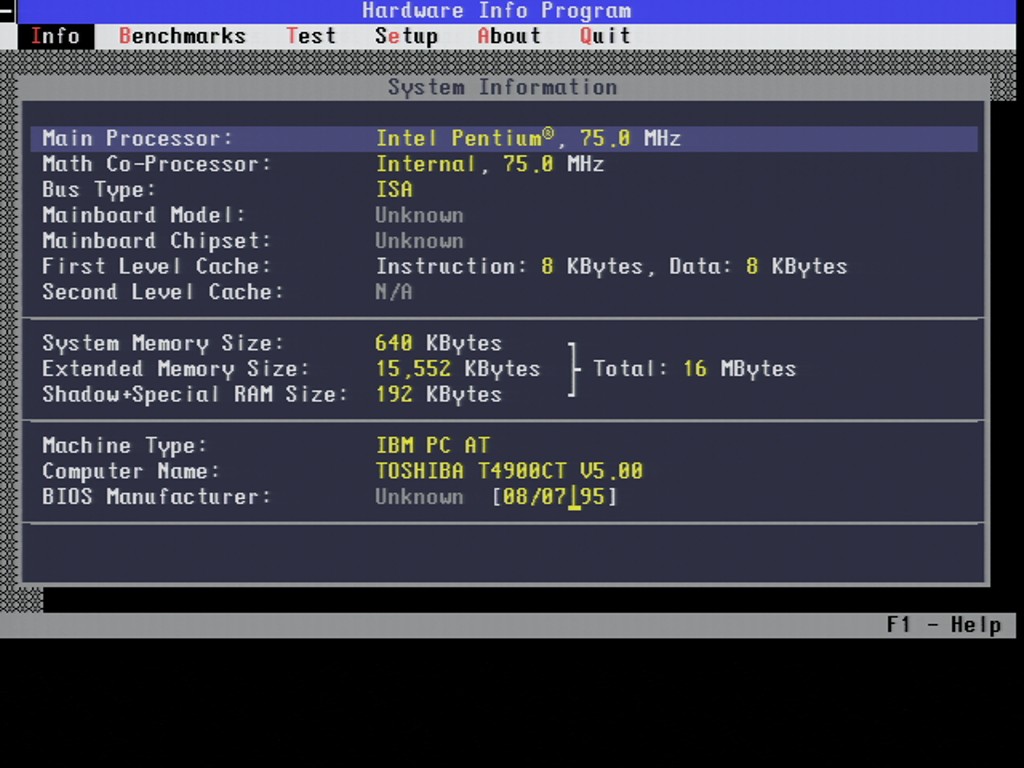Click the ISA bus value
Screen dimensions: 1024x768
(394, 189)
